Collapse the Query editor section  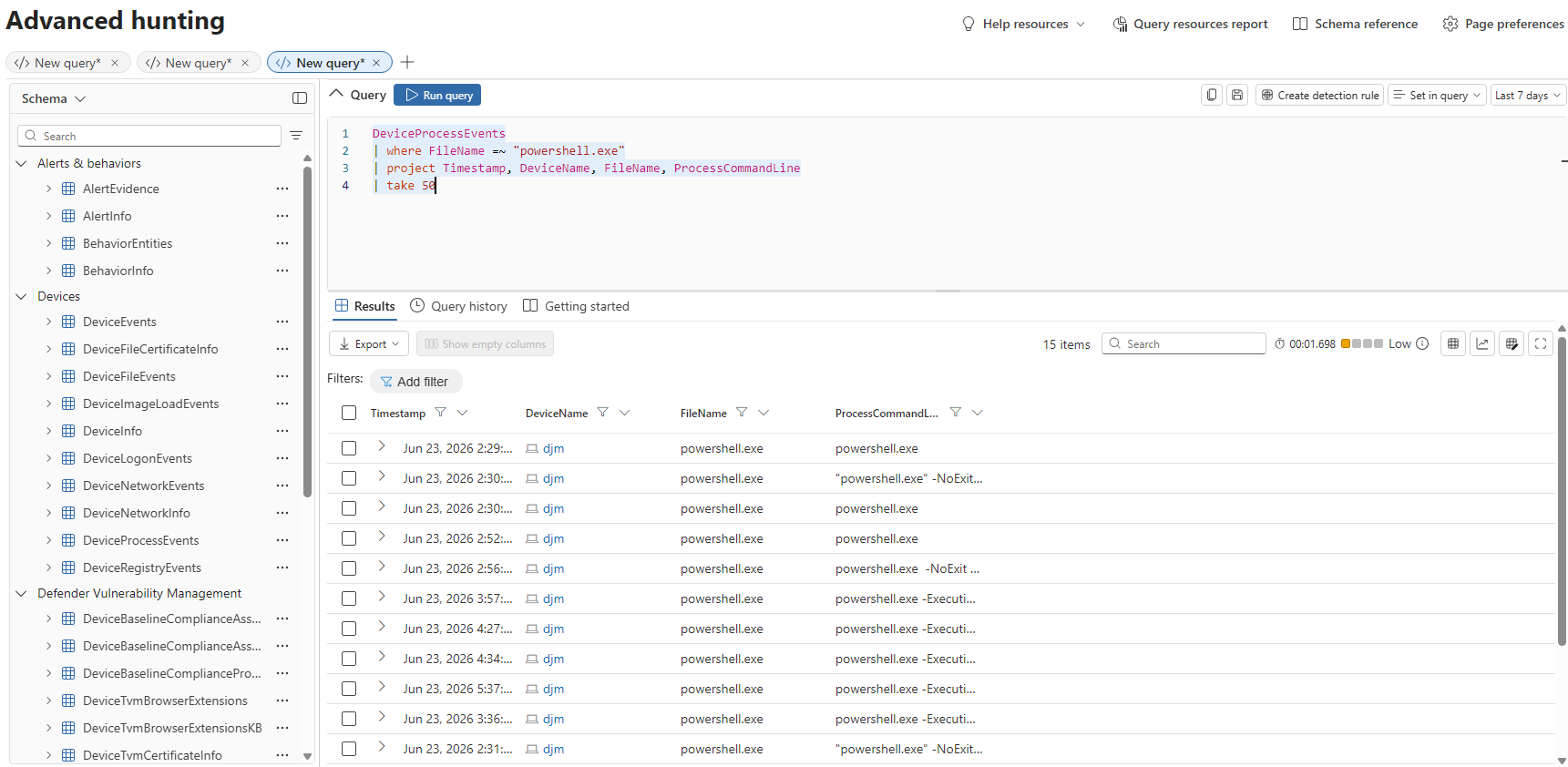[336, 94]
